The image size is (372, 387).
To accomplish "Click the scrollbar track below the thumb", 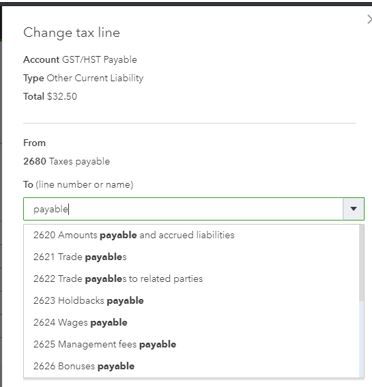I will [x=361, y=339].
